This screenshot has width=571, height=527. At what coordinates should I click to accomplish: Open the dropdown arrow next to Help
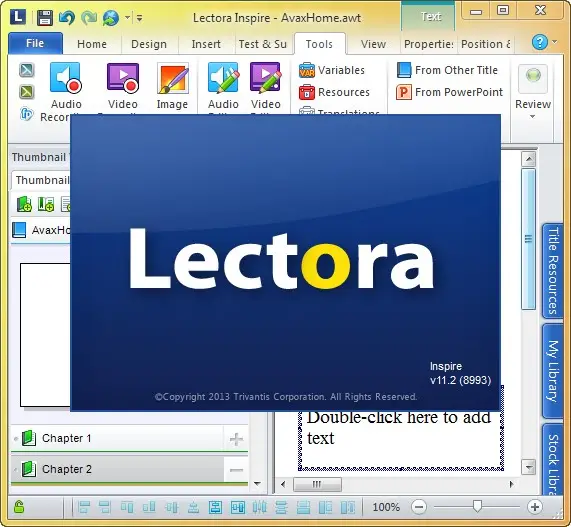[555, 42]
